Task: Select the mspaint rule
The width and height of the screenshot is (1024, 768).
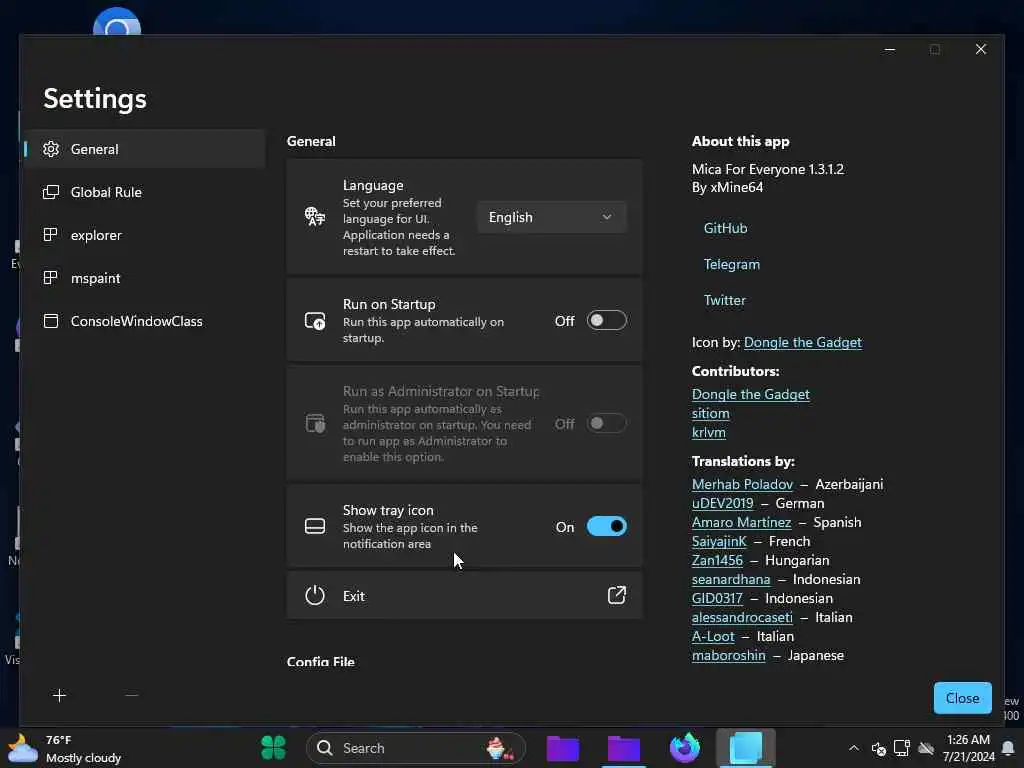Action: tap(144, 278)
